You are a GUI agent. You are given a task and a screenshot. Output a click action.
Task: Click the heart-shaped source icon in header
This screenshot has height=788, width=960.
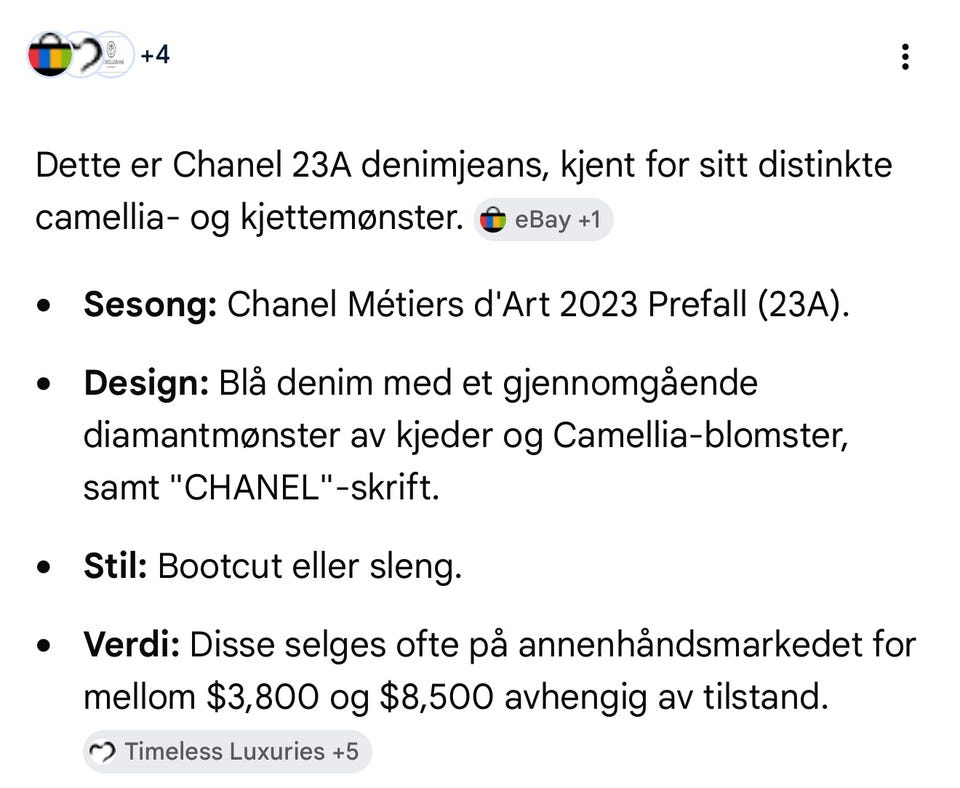(x=83, y=54)
